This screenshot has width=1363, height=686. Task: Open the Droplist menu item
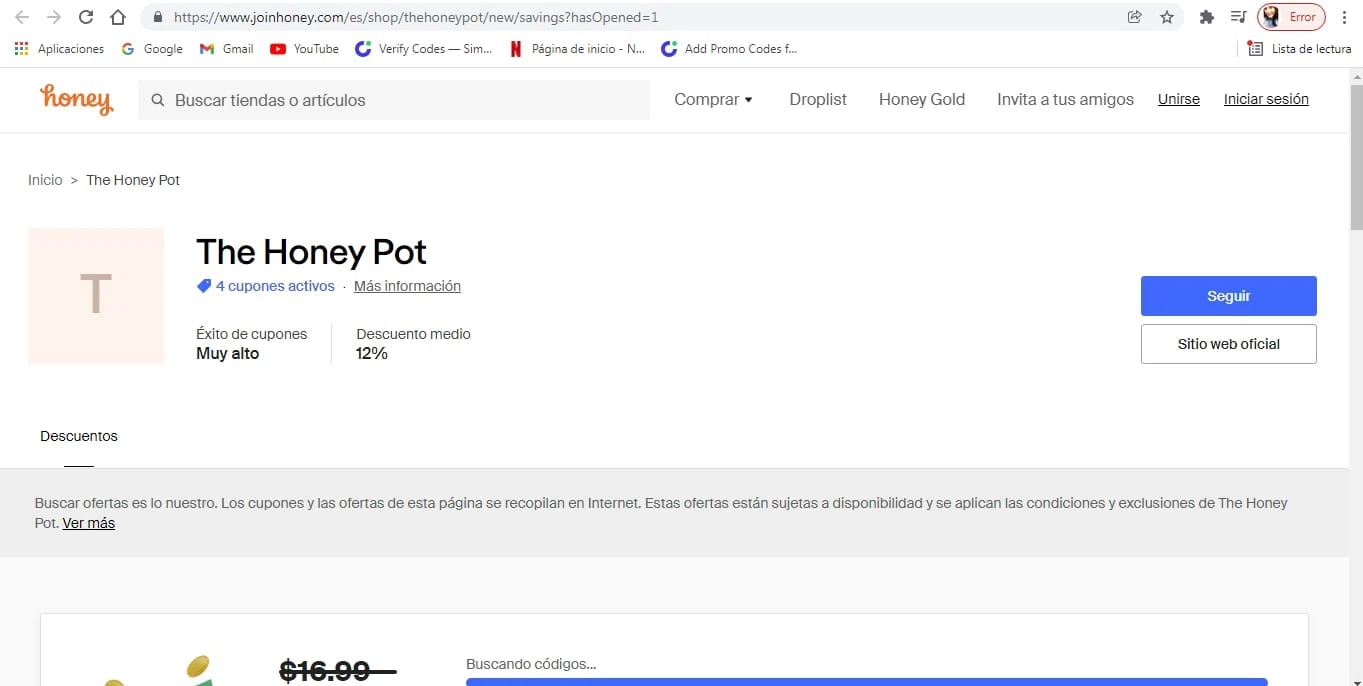[x=818, y=99]
